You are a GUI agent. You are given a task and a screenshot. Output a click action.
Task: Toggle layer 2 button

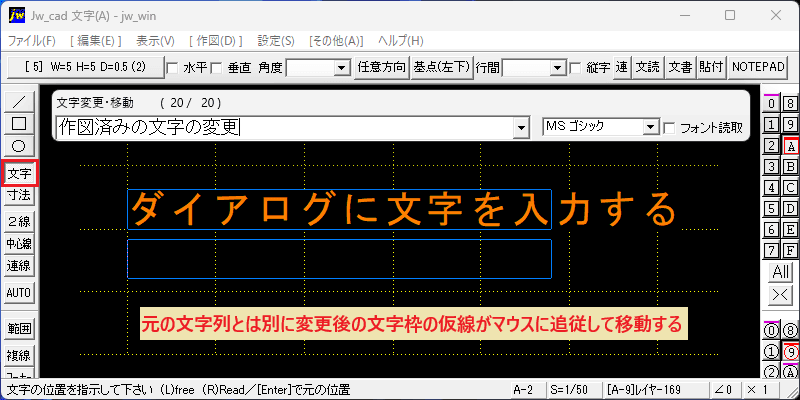pyautogui.click(x=772, y=146)
